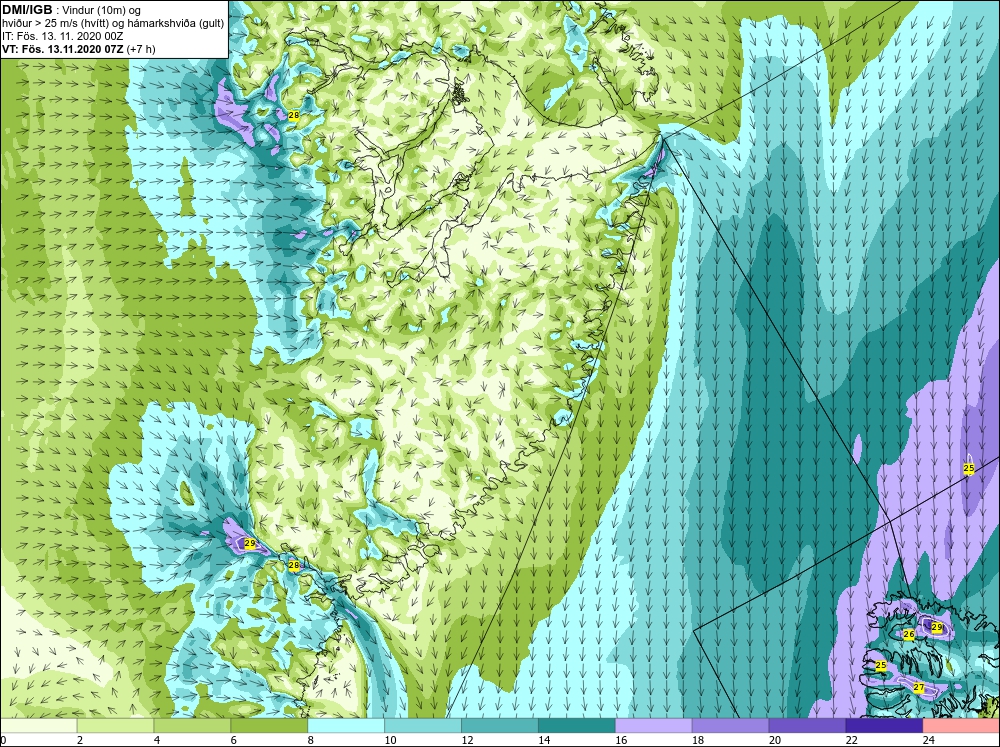Select the 16–18 m/s lavender legend swatch

[654, 726]
